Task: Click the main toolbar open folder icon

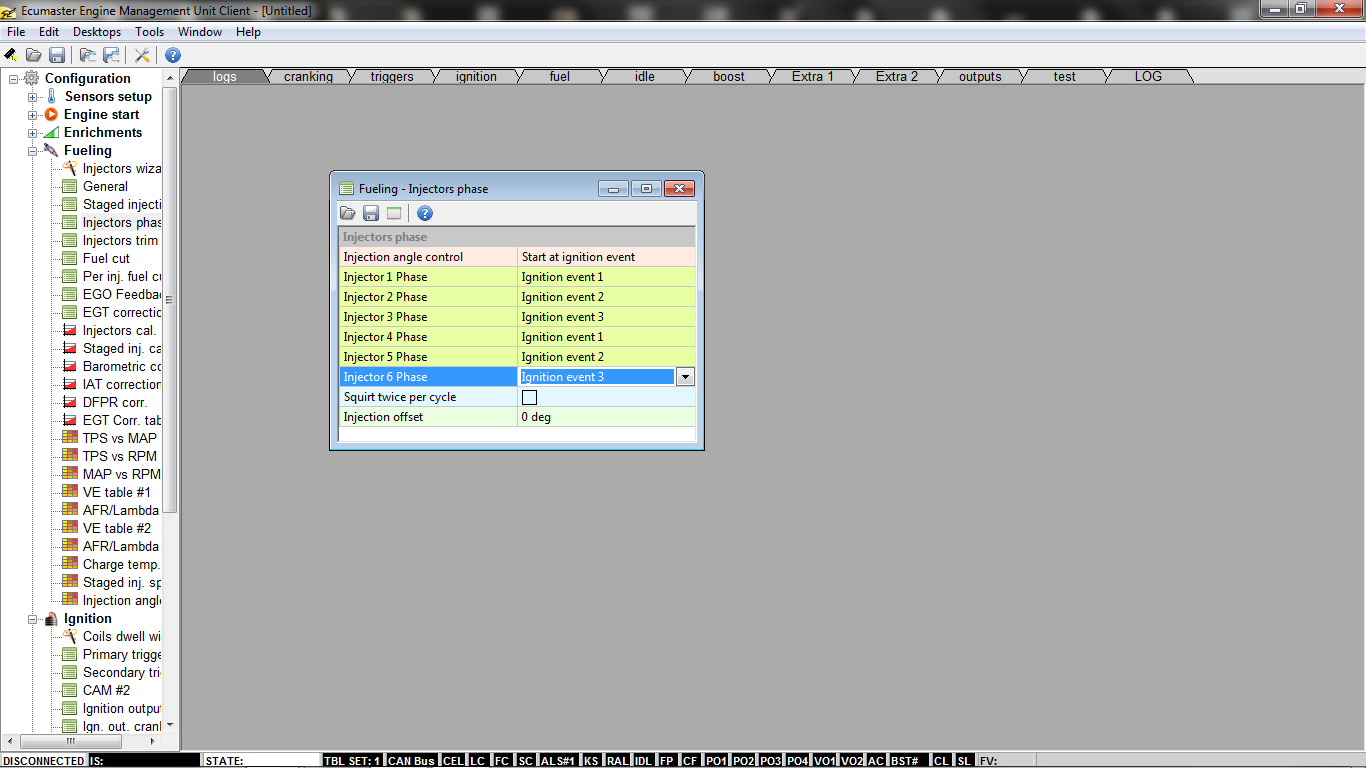Action: point(33,55)
